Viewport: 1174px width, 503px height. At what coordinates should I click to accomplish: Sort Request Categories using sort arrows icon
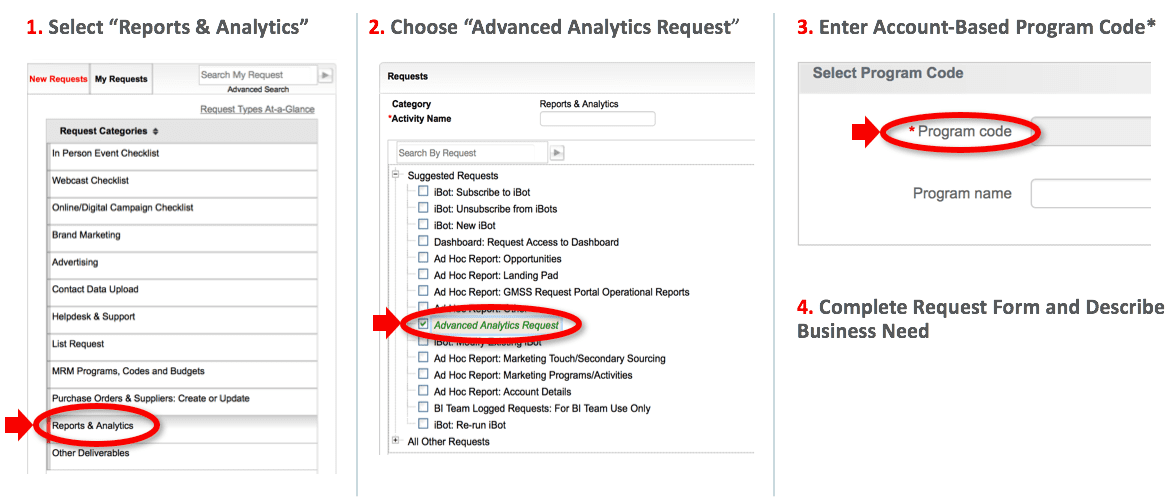155,132
